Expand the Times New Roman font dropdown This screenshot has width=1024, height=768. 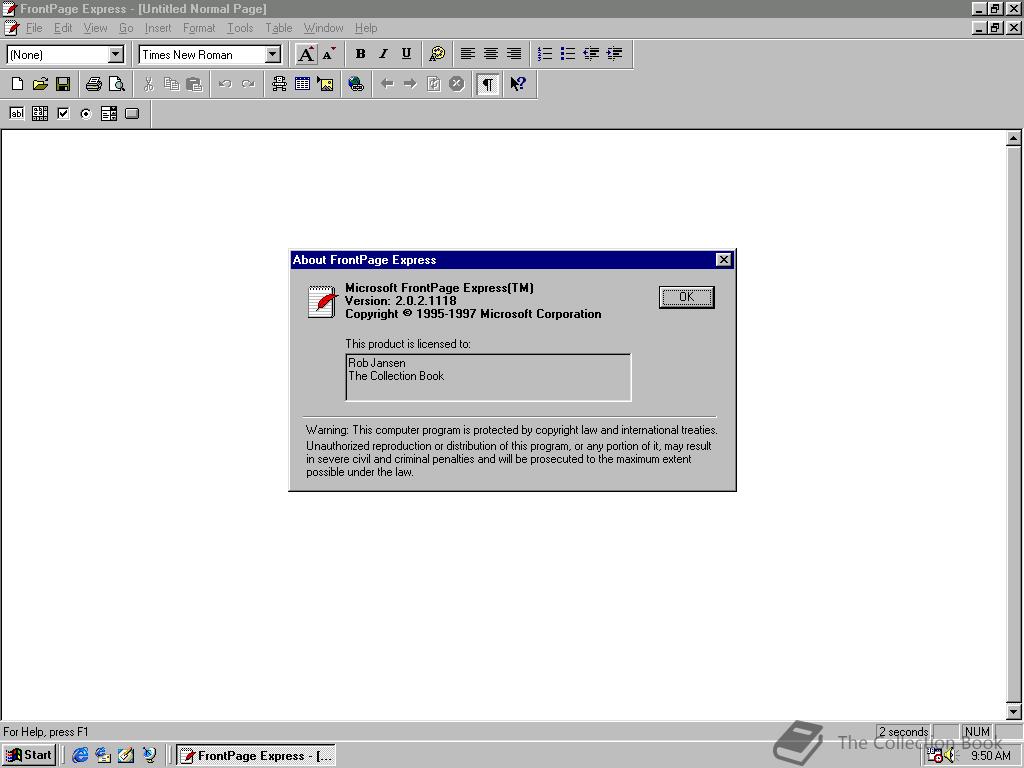click(273, 54)
